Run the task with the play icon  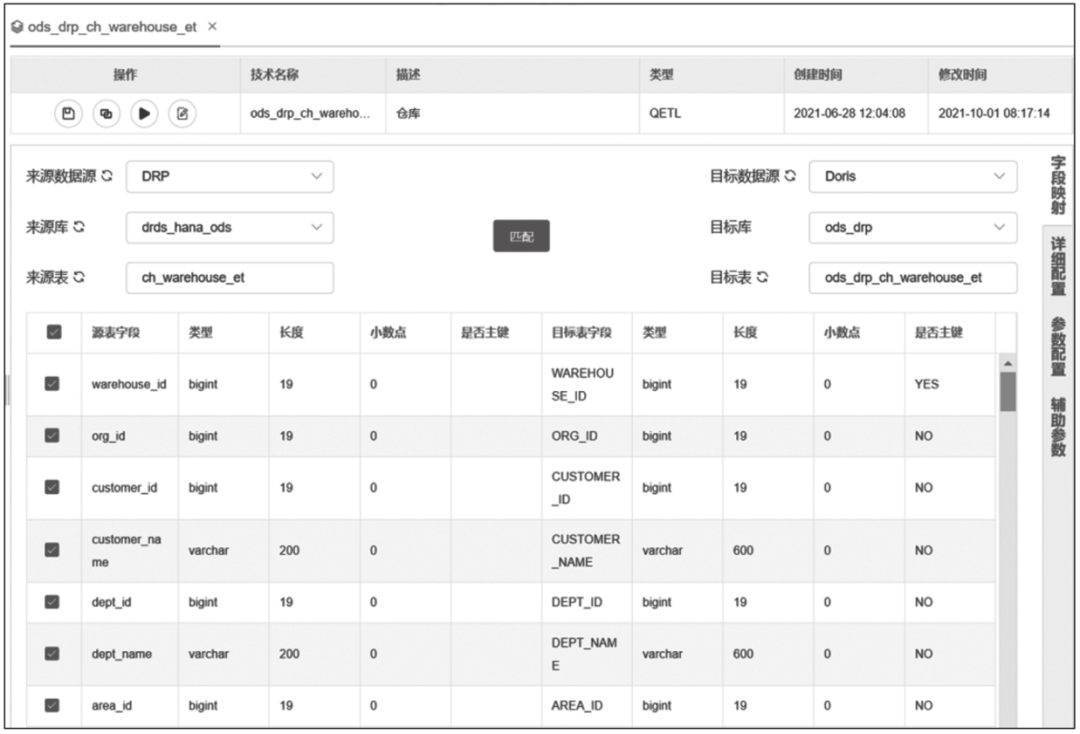click(144, 114)
